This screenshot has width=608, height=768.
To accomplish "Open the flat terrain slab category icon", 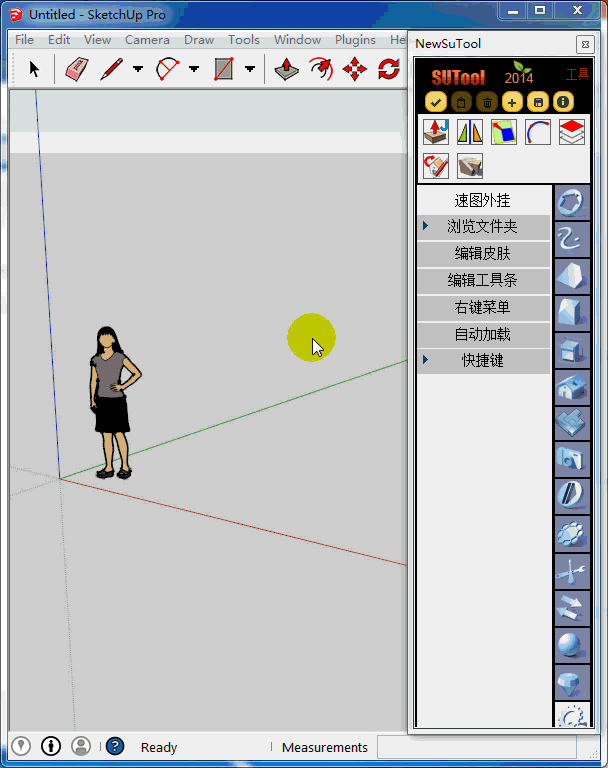I will coord(572,424).
